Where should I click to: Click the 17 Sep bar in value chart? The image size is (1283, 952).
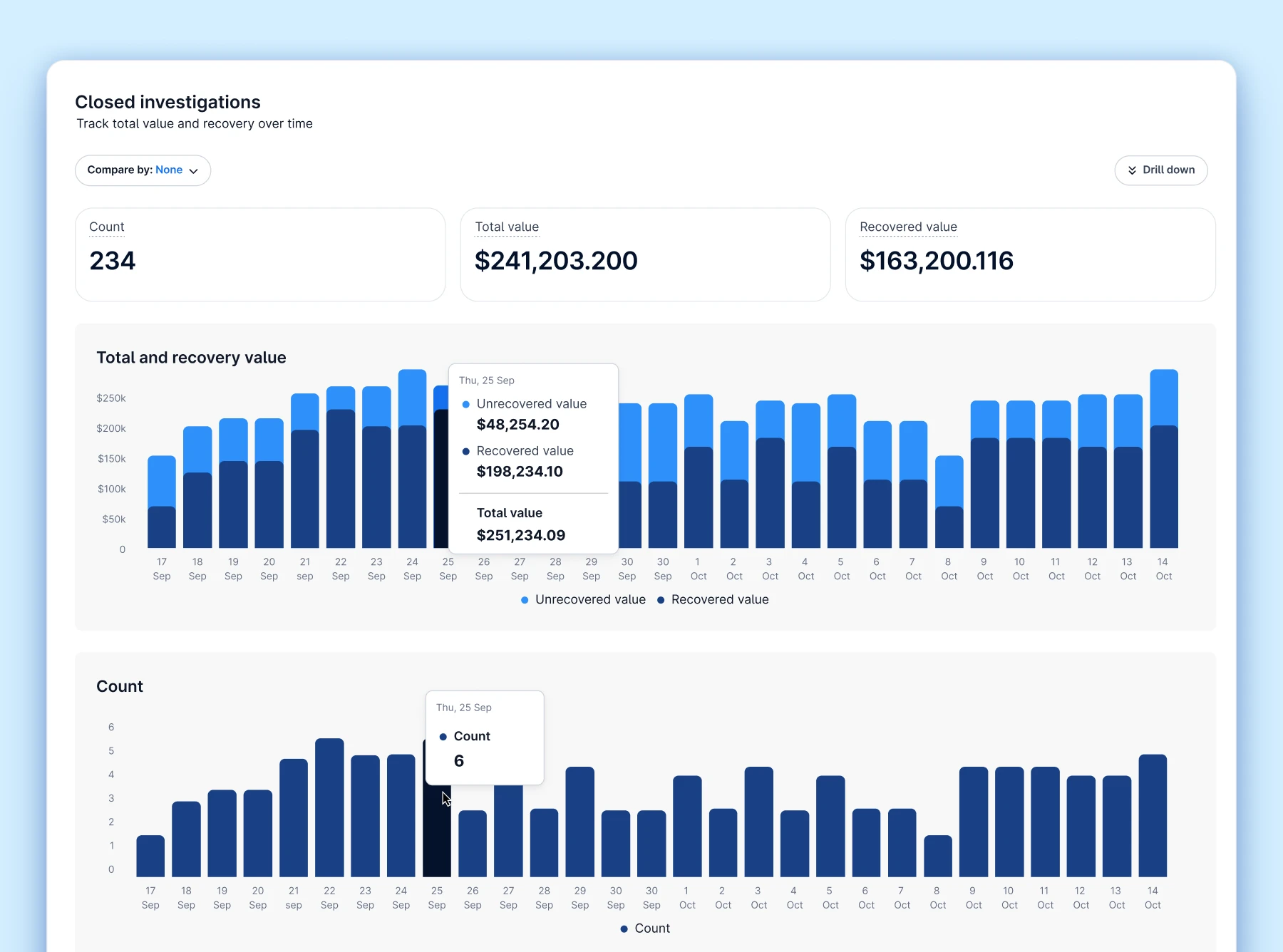[162, 502]
